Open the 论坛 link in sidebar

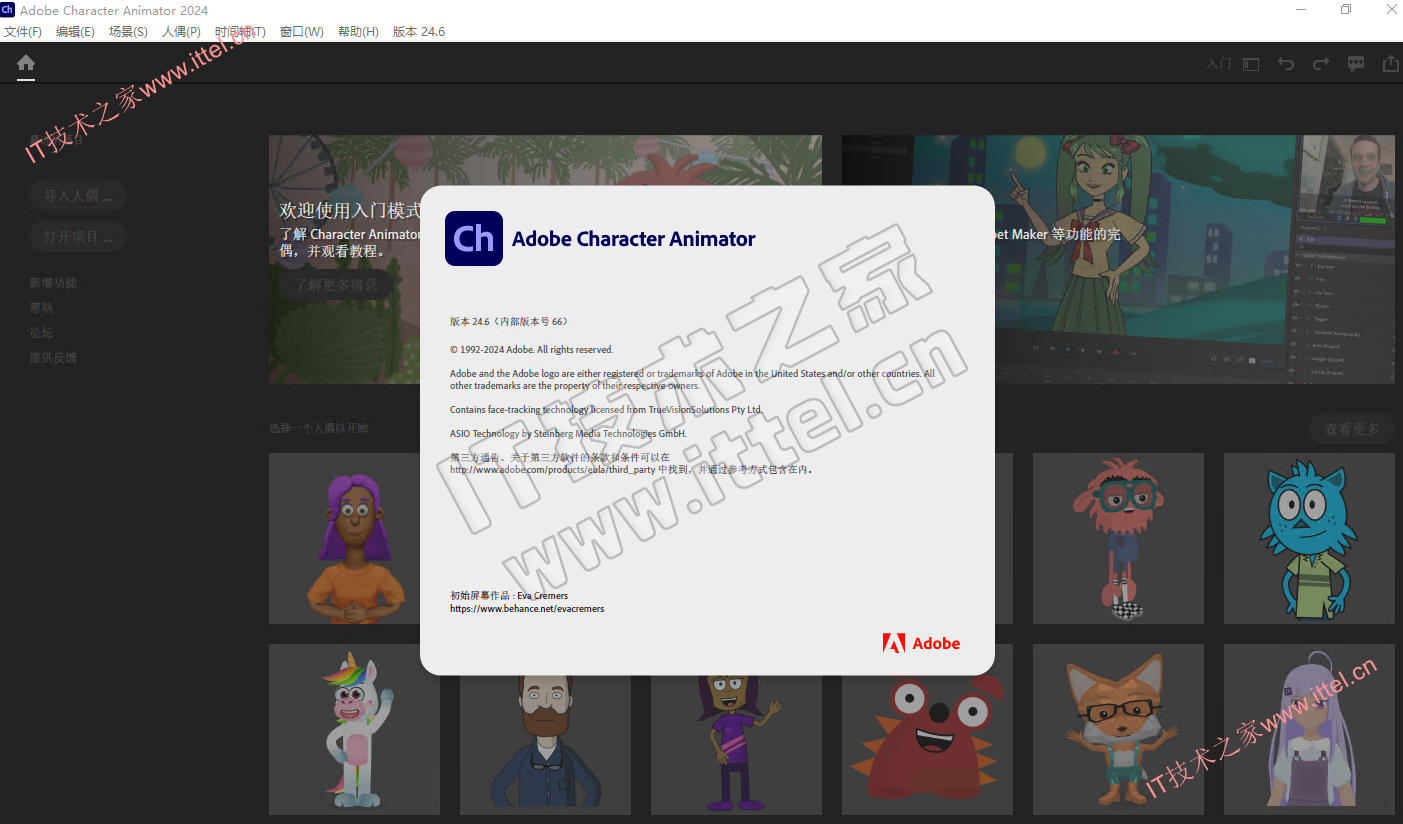pyautogui.click(x=41, y=333)
